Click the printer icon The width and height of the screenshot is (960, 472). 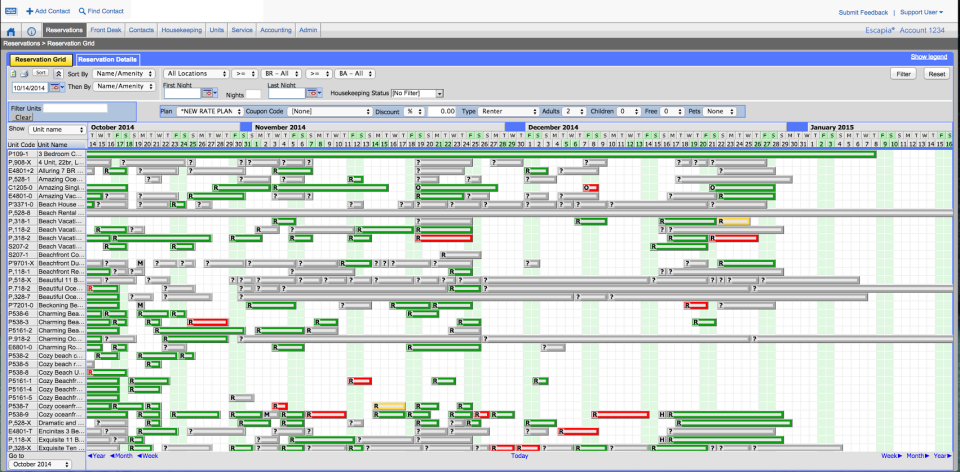click(24, 73)
